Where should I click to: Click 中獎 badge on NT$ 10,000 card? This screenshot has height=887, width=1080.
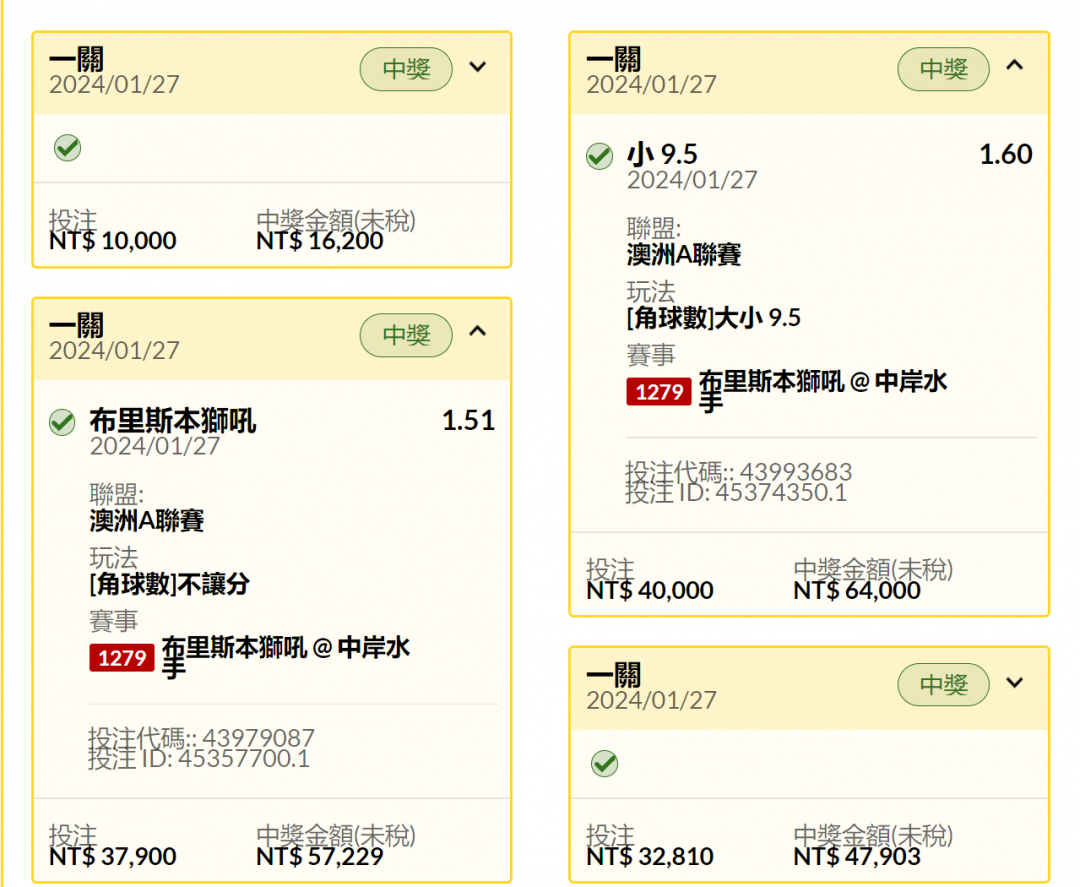(406, 69)
